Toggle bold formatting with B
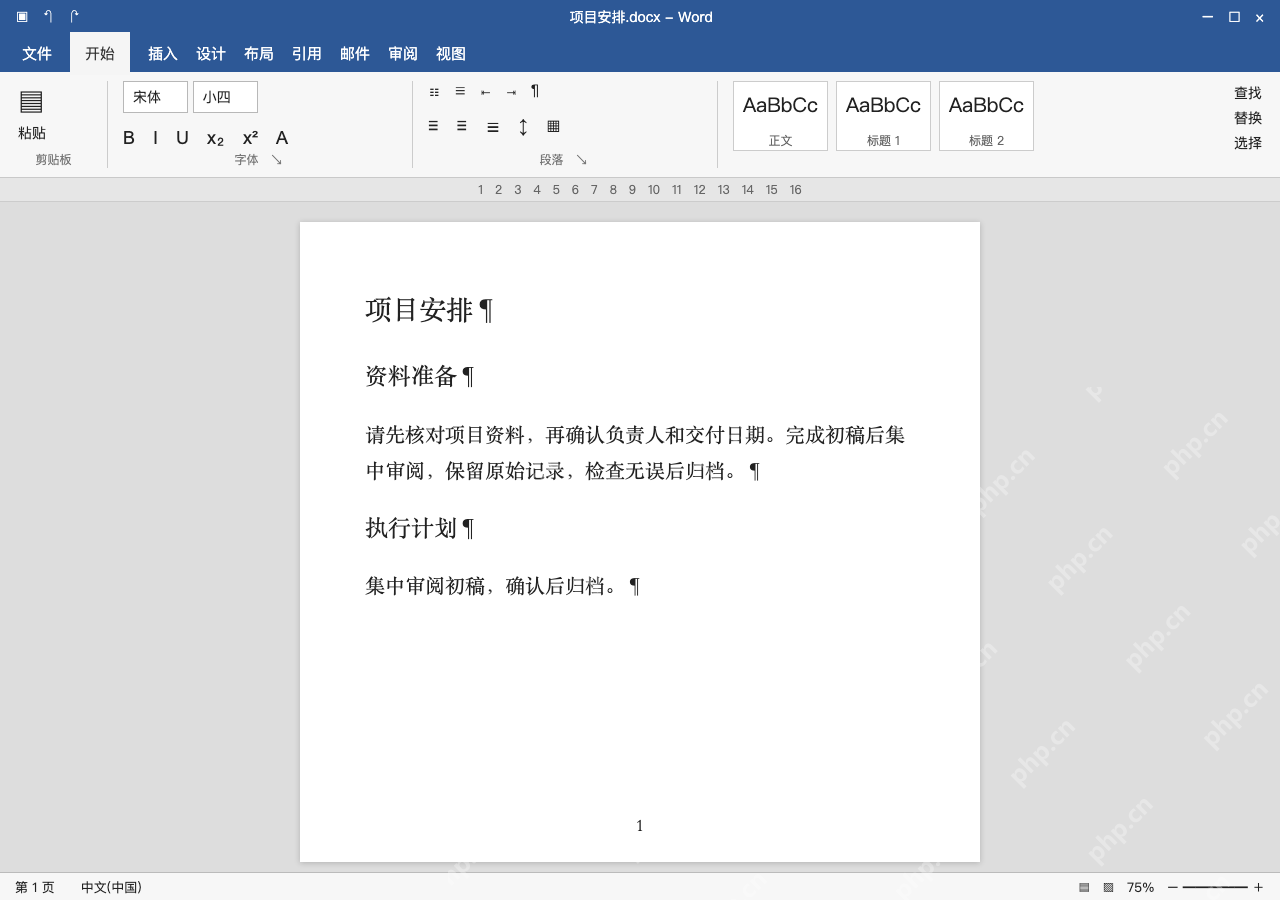1280x900 pixels. pyautogui.click(x=129, y=138)
